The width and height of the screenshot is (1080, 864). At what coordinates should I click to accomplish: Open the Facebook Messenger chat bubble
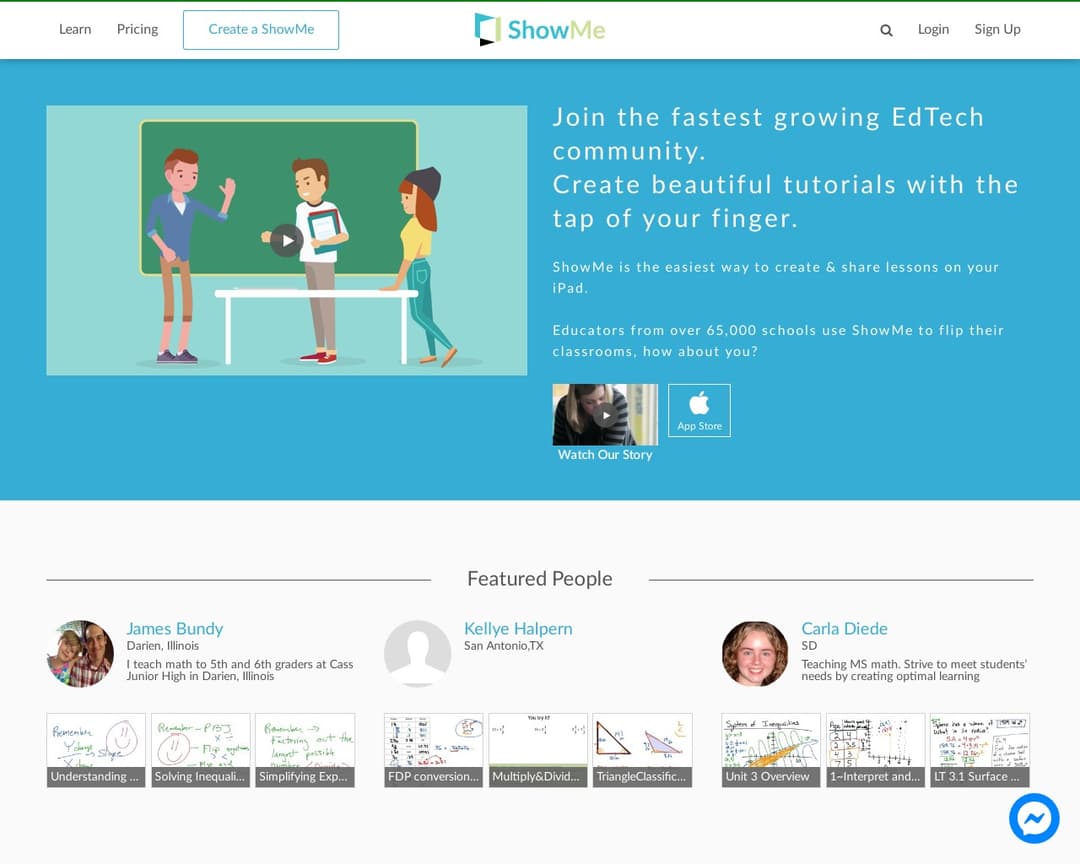pyautogui.click(x=1034, y=819)
